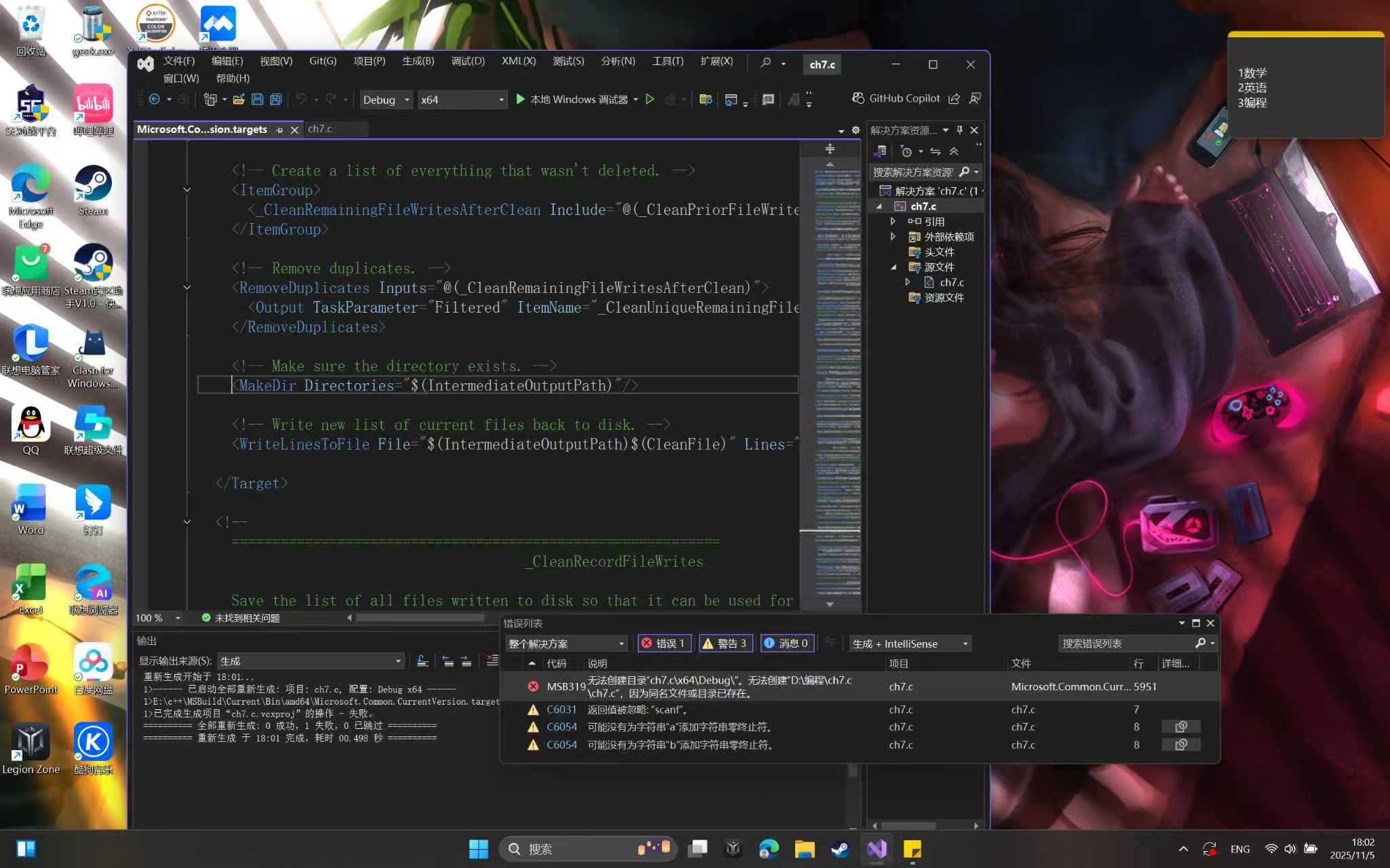Click the Open File folder icon
The height and width of the screenshot is (868, 1390).
click(238, 100)
